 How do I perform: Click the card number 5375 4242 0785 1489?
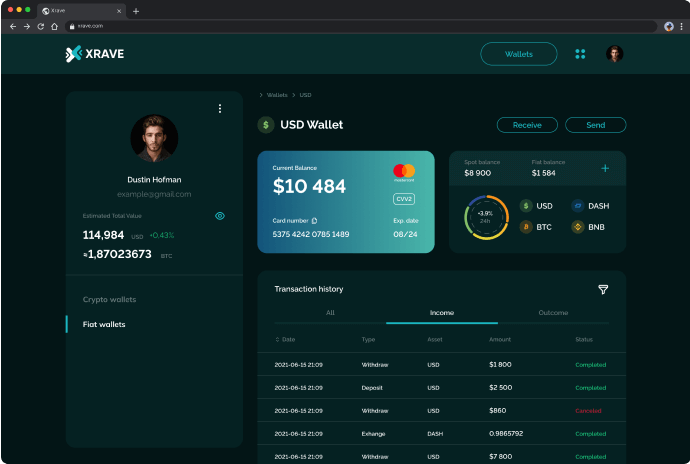[311, 234]
